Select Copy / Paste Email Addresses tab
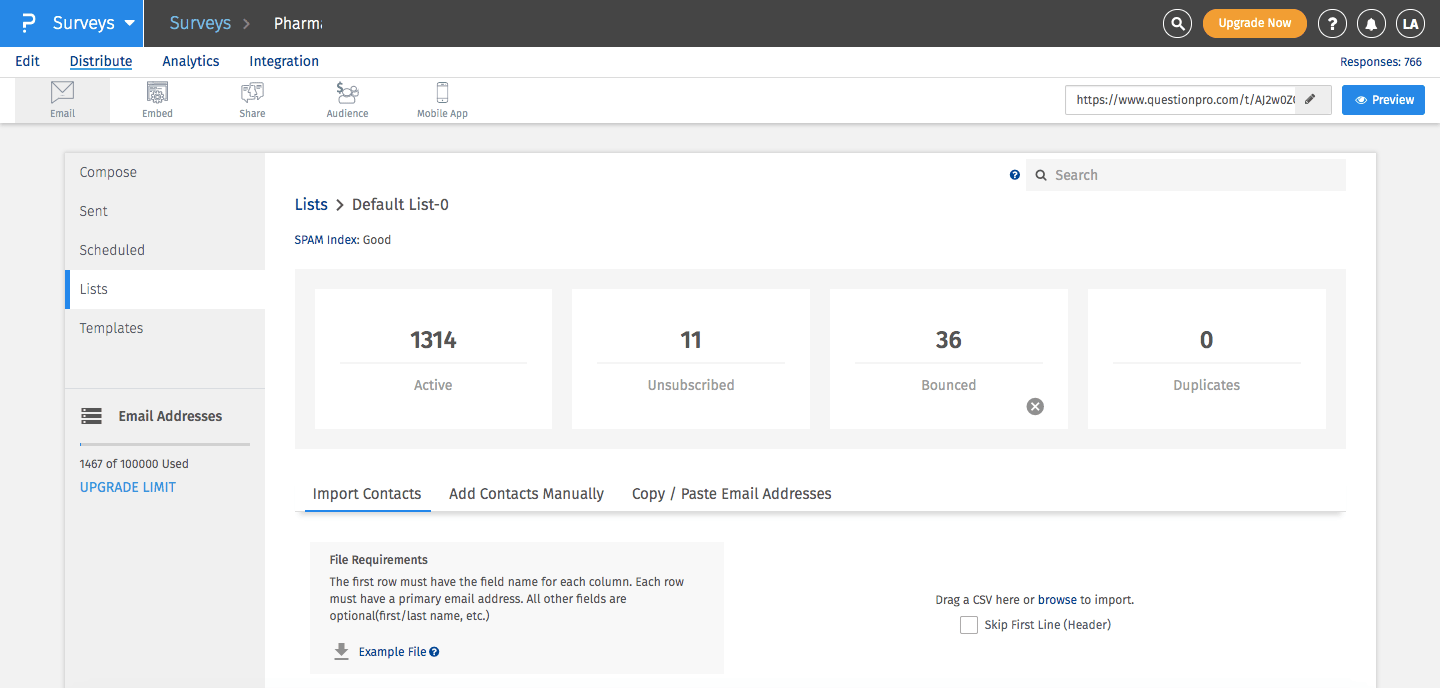1440x688 pixels. pos(731,494)
